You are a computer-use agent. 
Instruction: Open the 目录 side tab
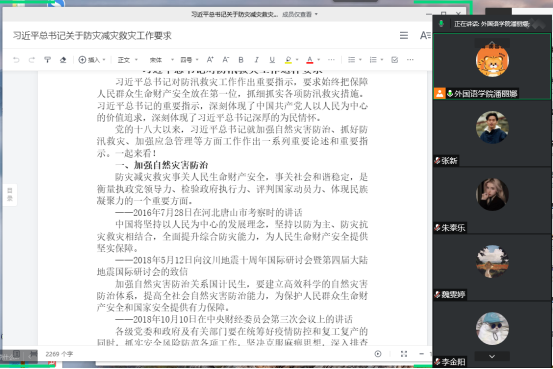[x=10, y=194]
